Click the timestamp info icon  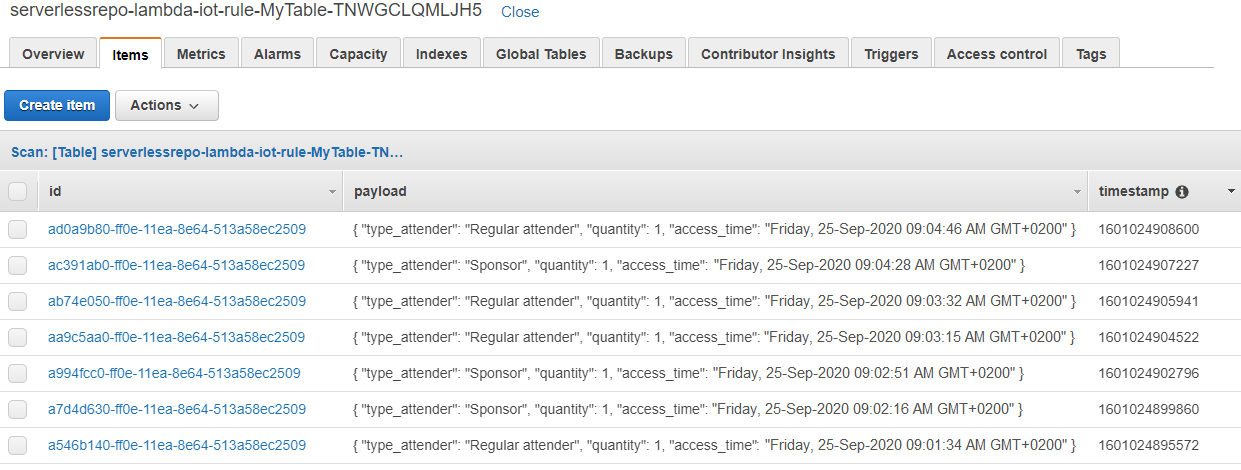point(1182,191)
